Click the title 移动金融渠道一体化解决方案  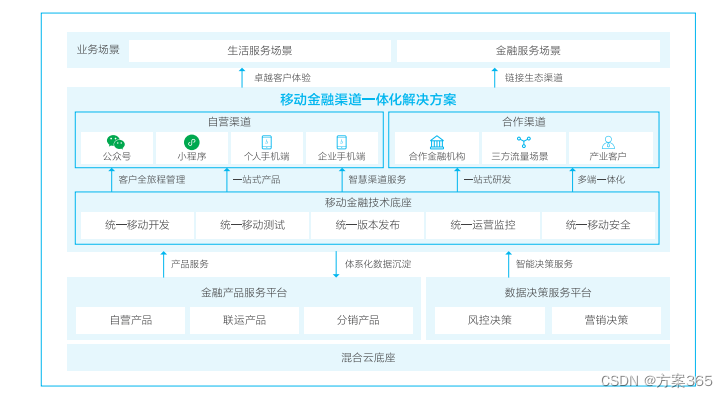click(368, 99)
